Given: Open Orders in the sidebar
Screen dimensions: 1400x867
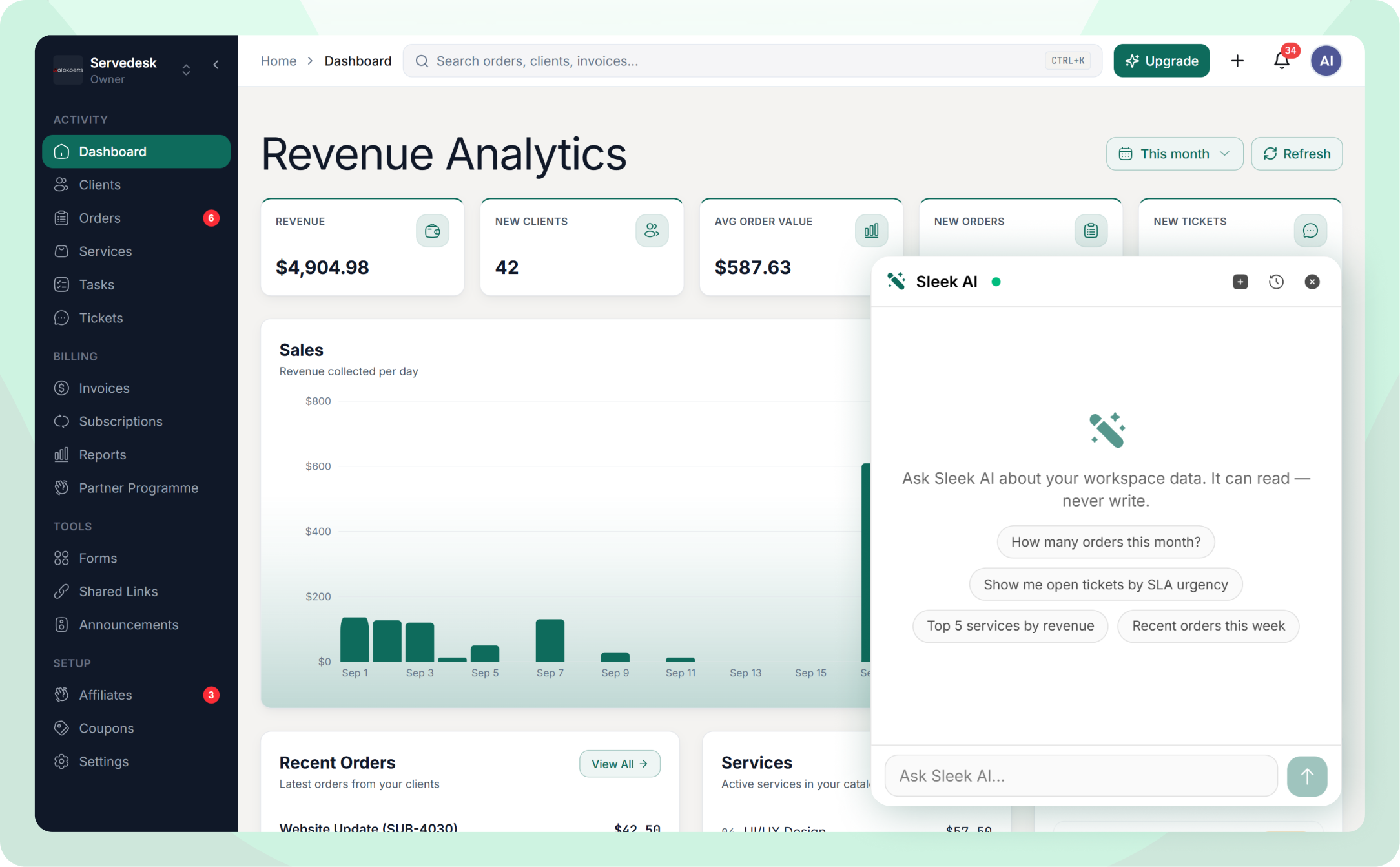Looking at the screenshot, I should point(136,218).
